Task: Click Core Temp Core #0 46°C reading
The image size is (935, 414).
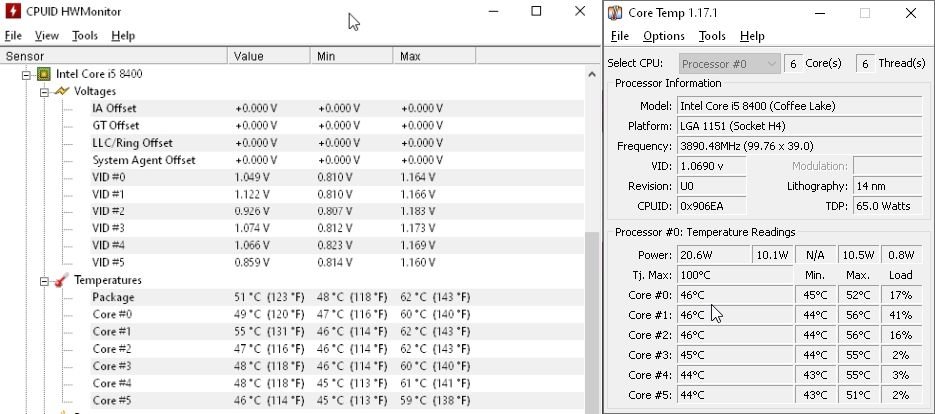Action: click(735, 295)
